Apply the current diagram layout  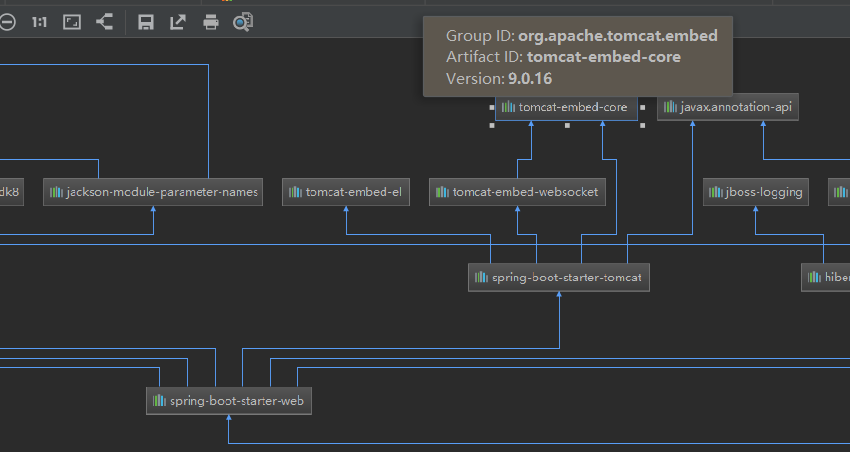pyautogui.click(x=105, y=22)
